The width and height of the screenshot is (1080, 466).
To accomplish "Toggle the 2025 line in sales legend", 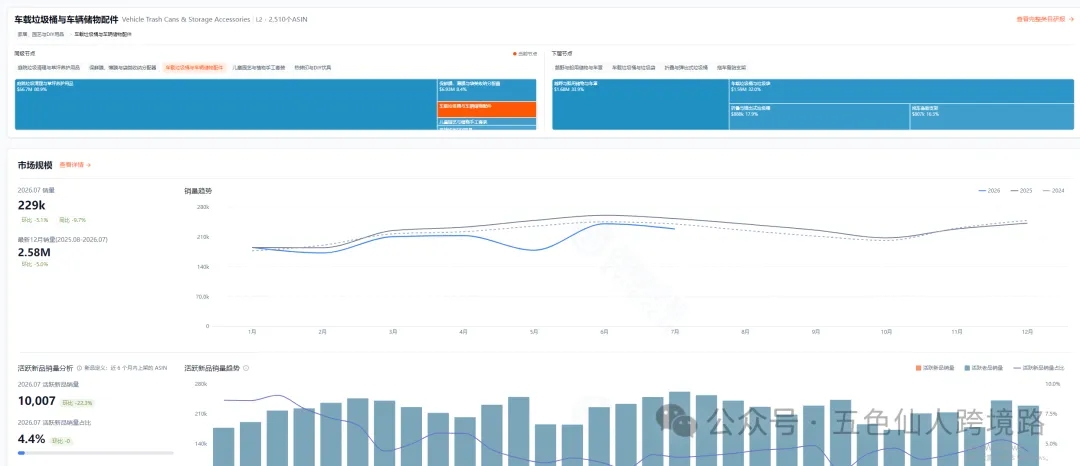I will pyautogui.click(x=1021, y=191).
